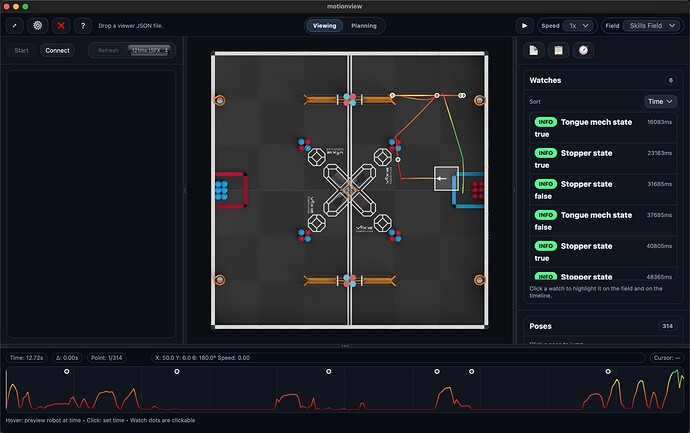
Task: Click the clipboard icon in right panel
Action: click(x=558, y=50)
